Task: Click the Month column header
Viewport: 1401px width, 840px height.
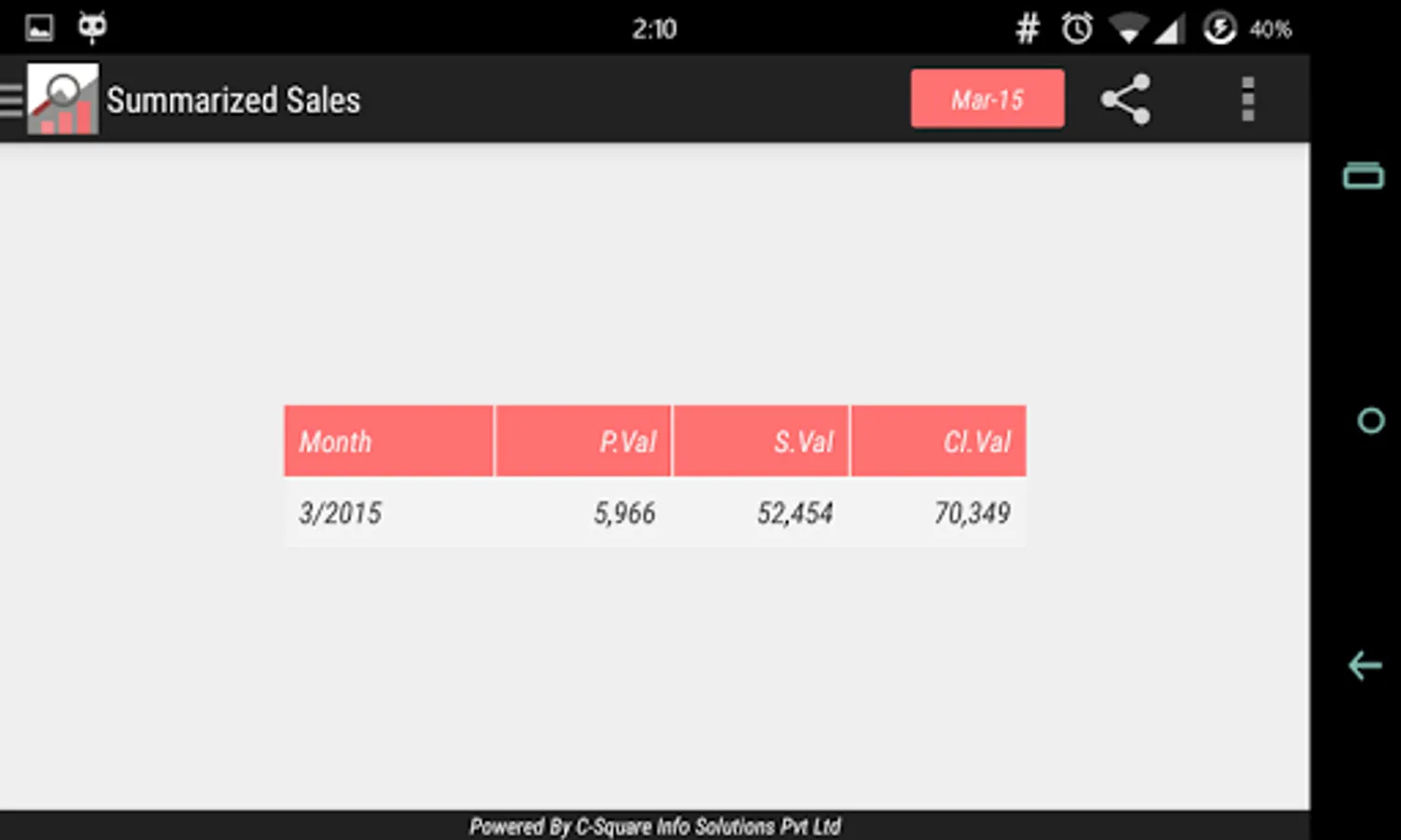Action: 388,441
